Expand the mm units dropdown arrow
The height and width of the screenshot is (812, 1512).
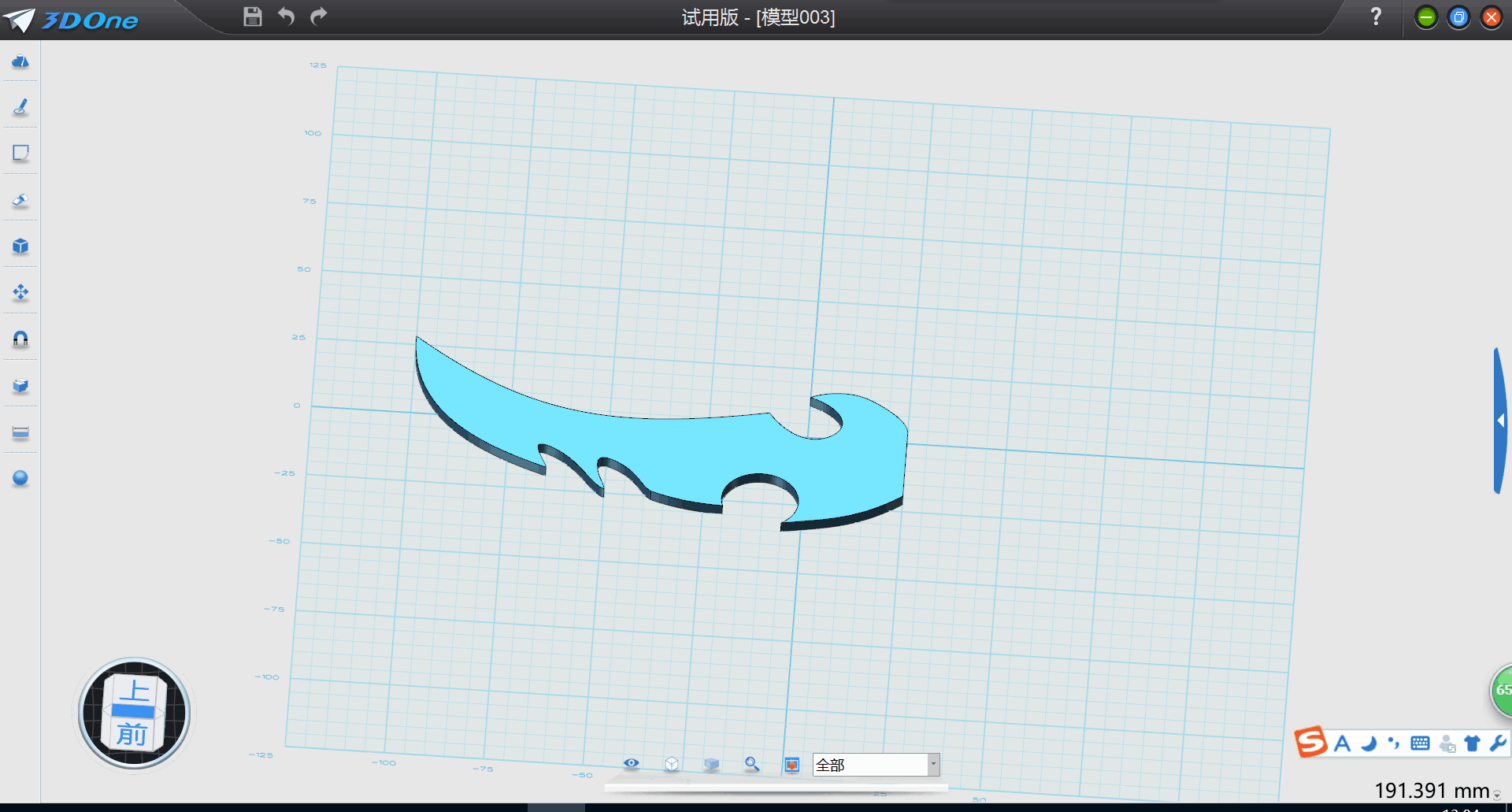click(1497, 795)
